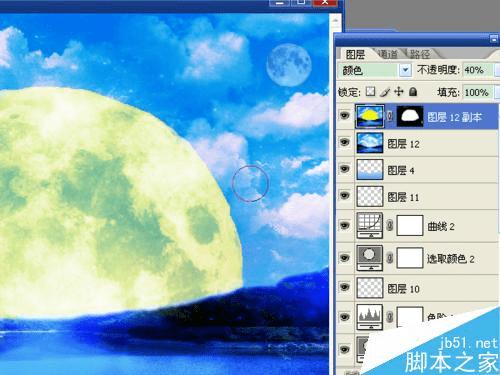Hide the 图层 12 副本 layer
500x375 pixels.
tap(345, 116)
